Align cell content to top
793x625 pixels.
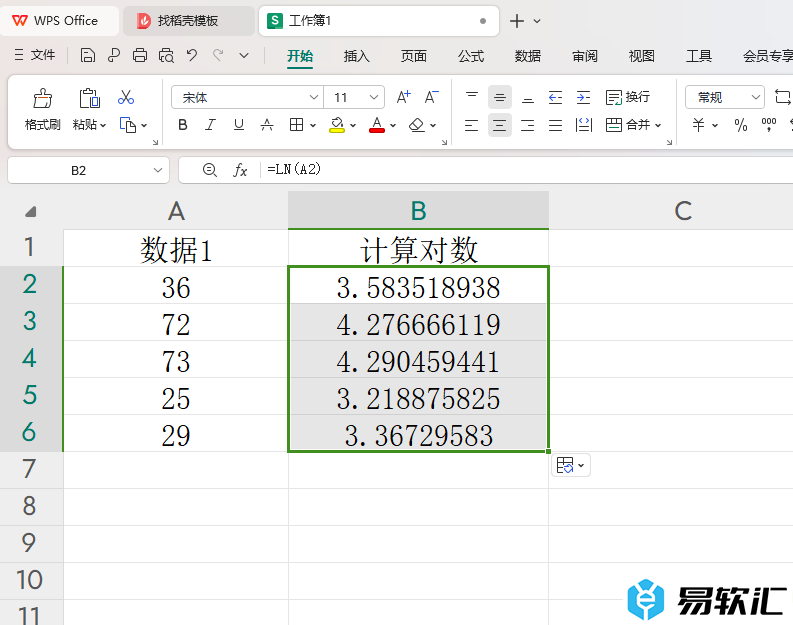[472, 97]
